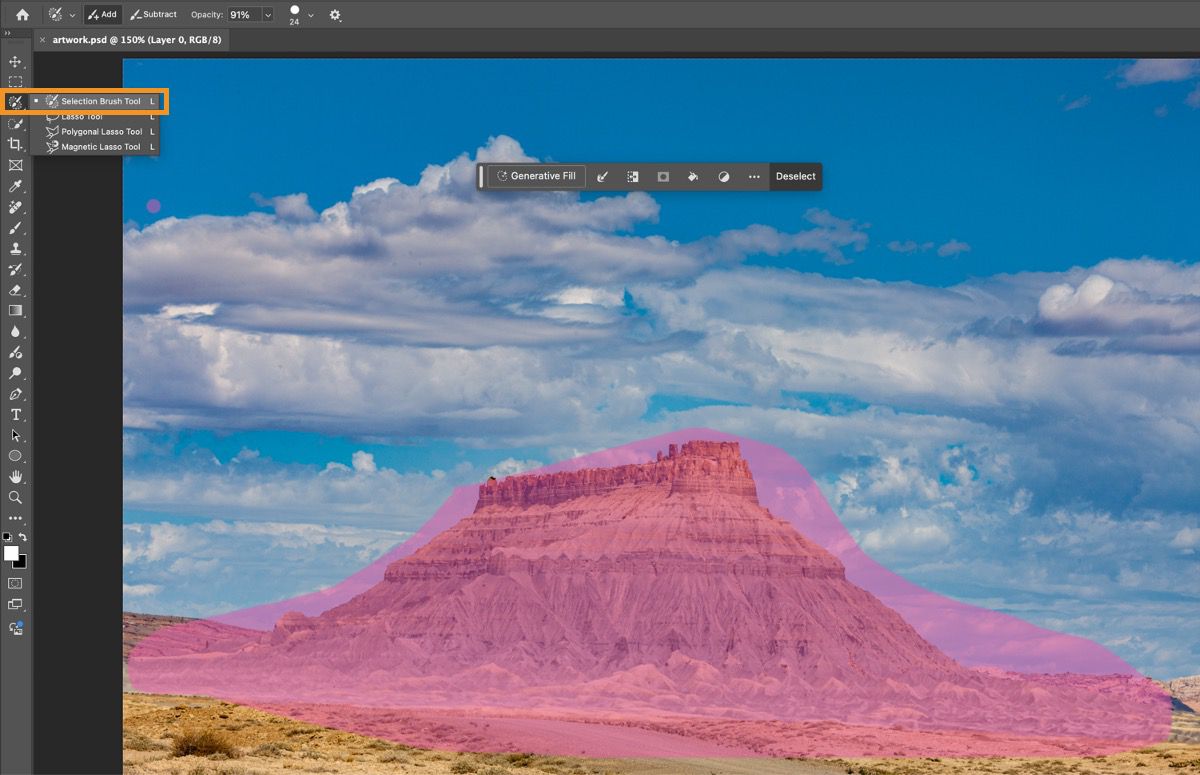The height and width of the screenshot is (775, 1200).
Task: Open the Opacity dropdown arrow
Action: (267, 14)
